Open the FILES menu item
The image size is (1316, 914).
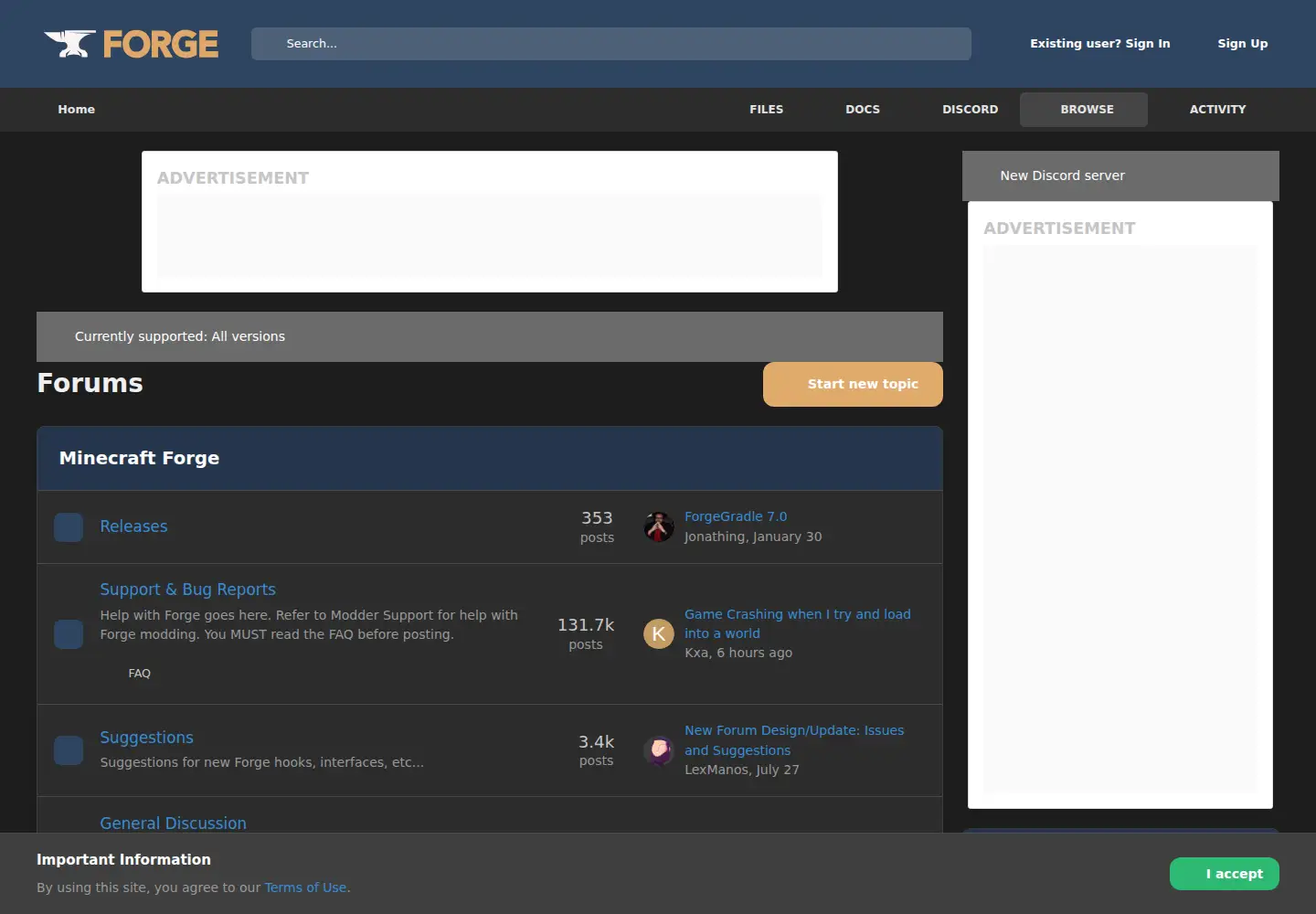coord(767,110)
